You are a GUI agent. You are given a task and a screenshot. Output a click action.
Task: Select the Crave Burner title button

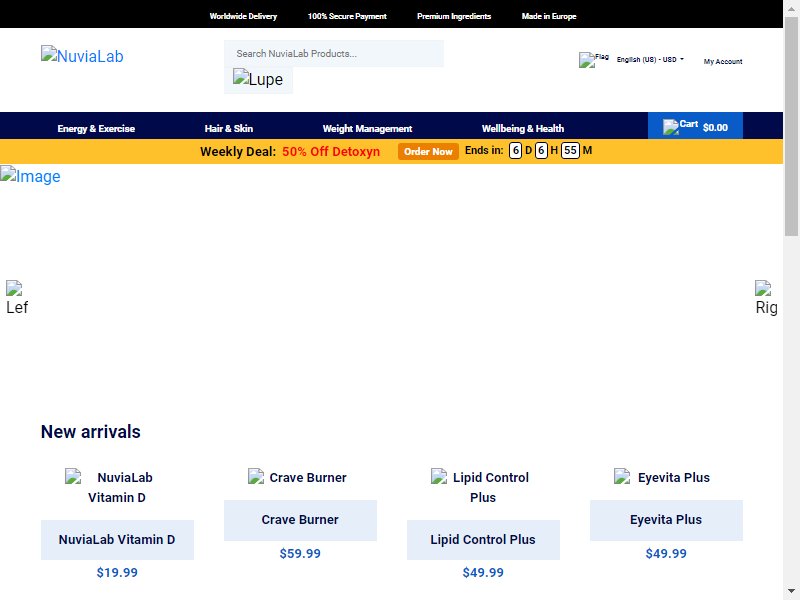point(300,520)
